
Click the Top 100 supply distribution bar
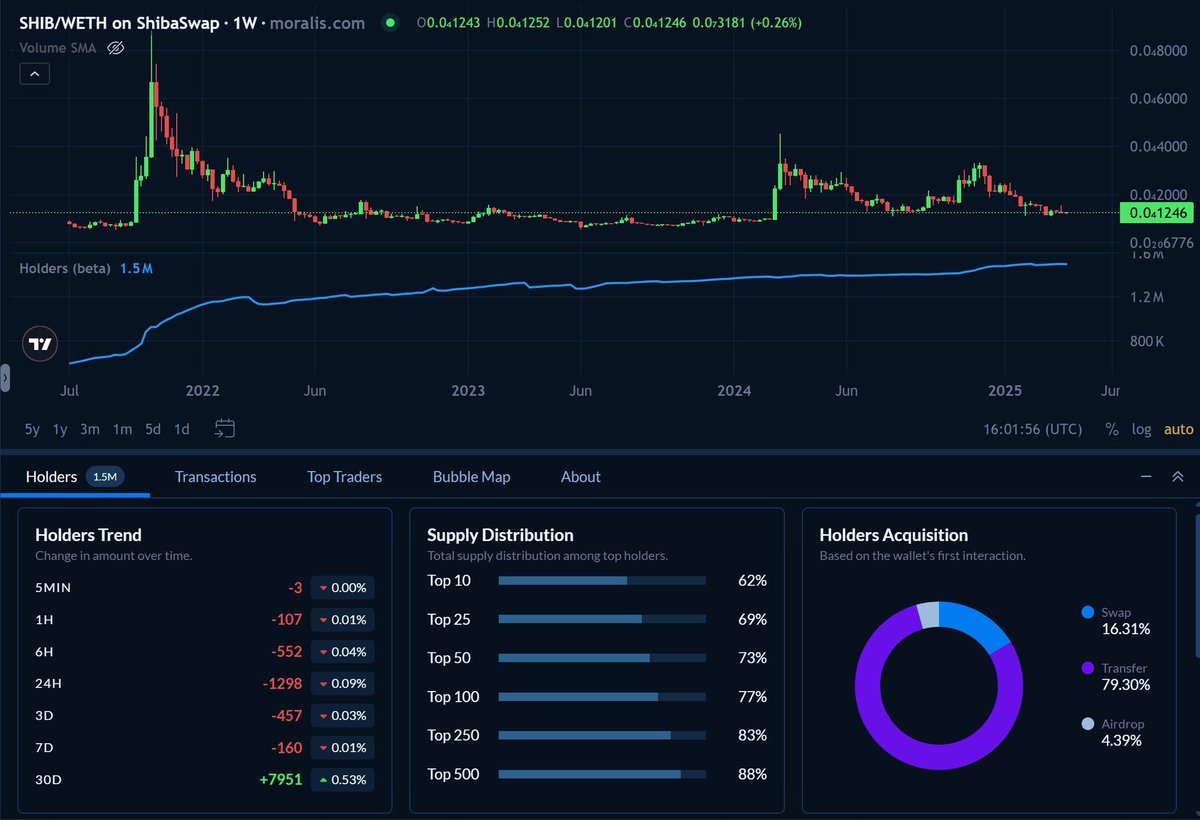click(602, 696)
